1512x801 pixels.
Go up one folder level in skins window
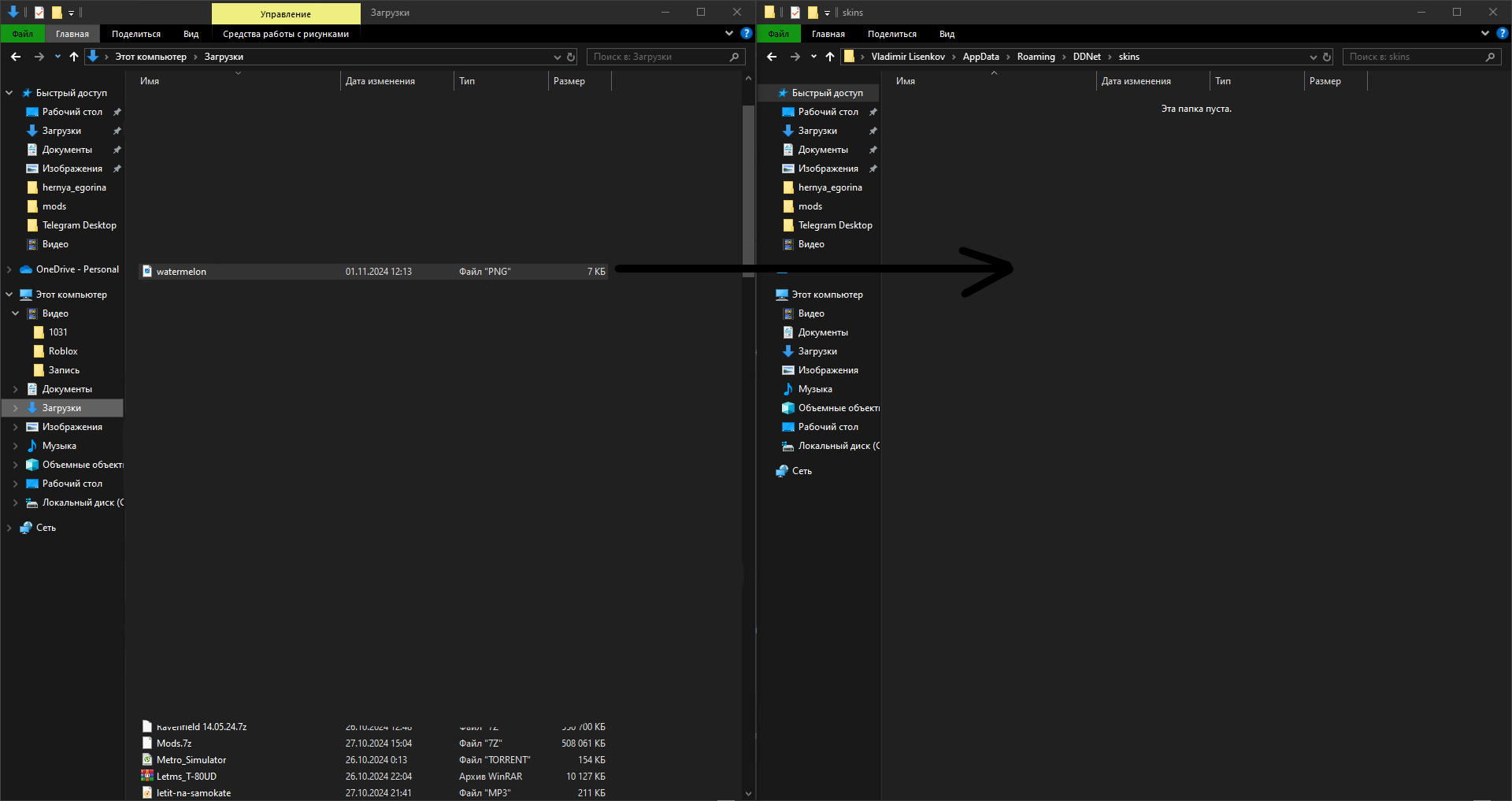point(830,57)
